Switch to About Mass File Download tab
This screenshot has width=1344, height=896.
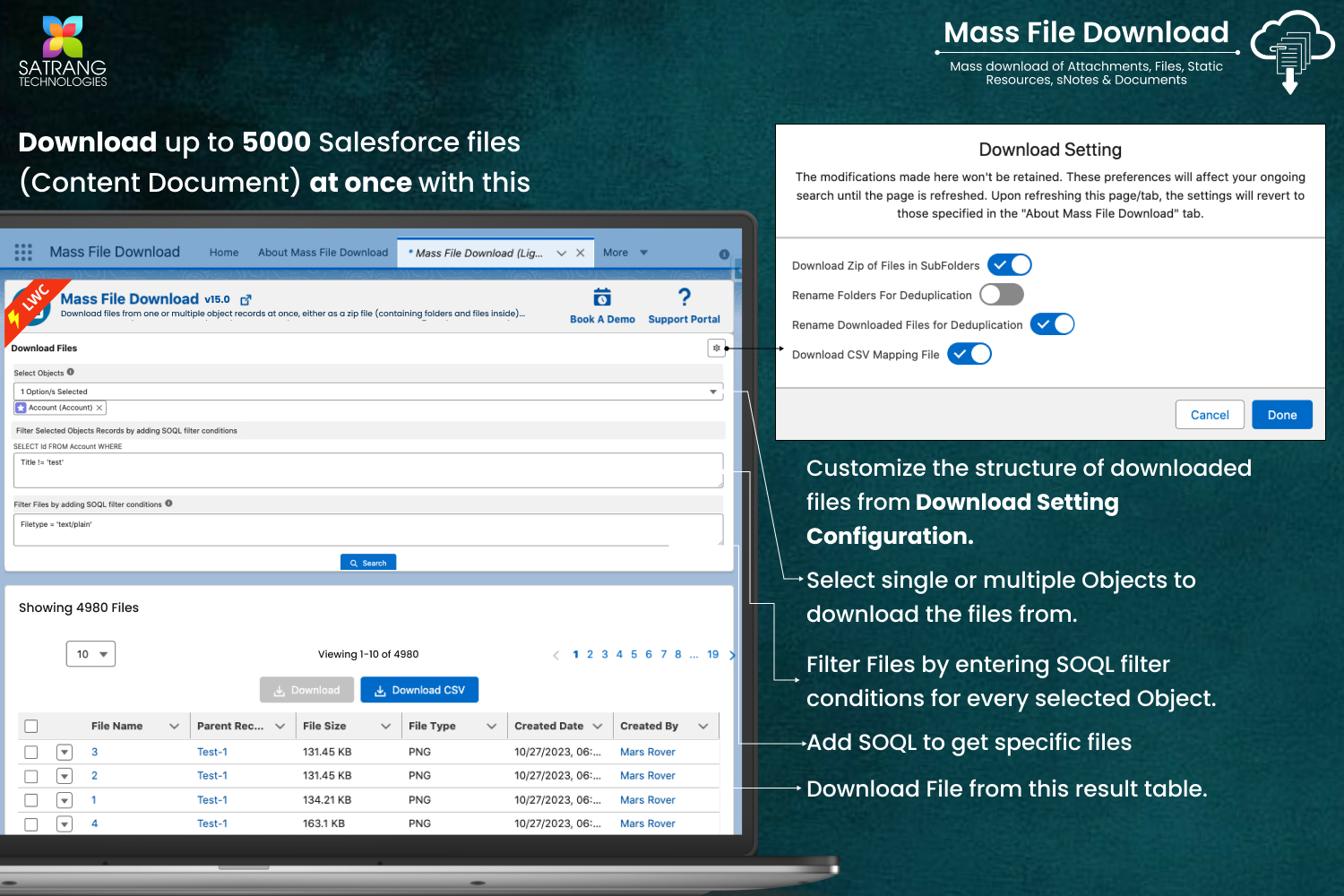pos(323,253)
